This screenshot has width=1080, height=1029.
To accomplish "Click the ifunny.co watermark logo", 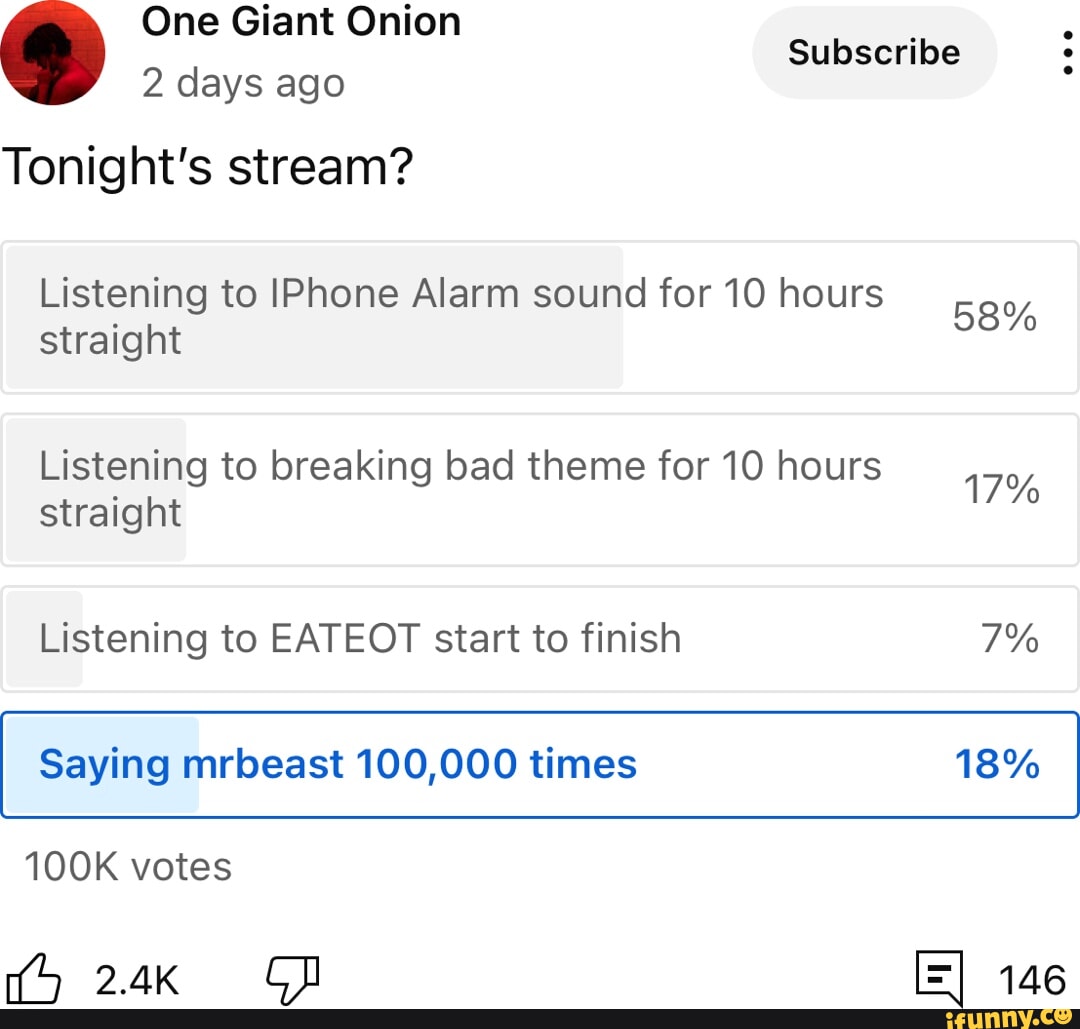I will point(1008,1018).
